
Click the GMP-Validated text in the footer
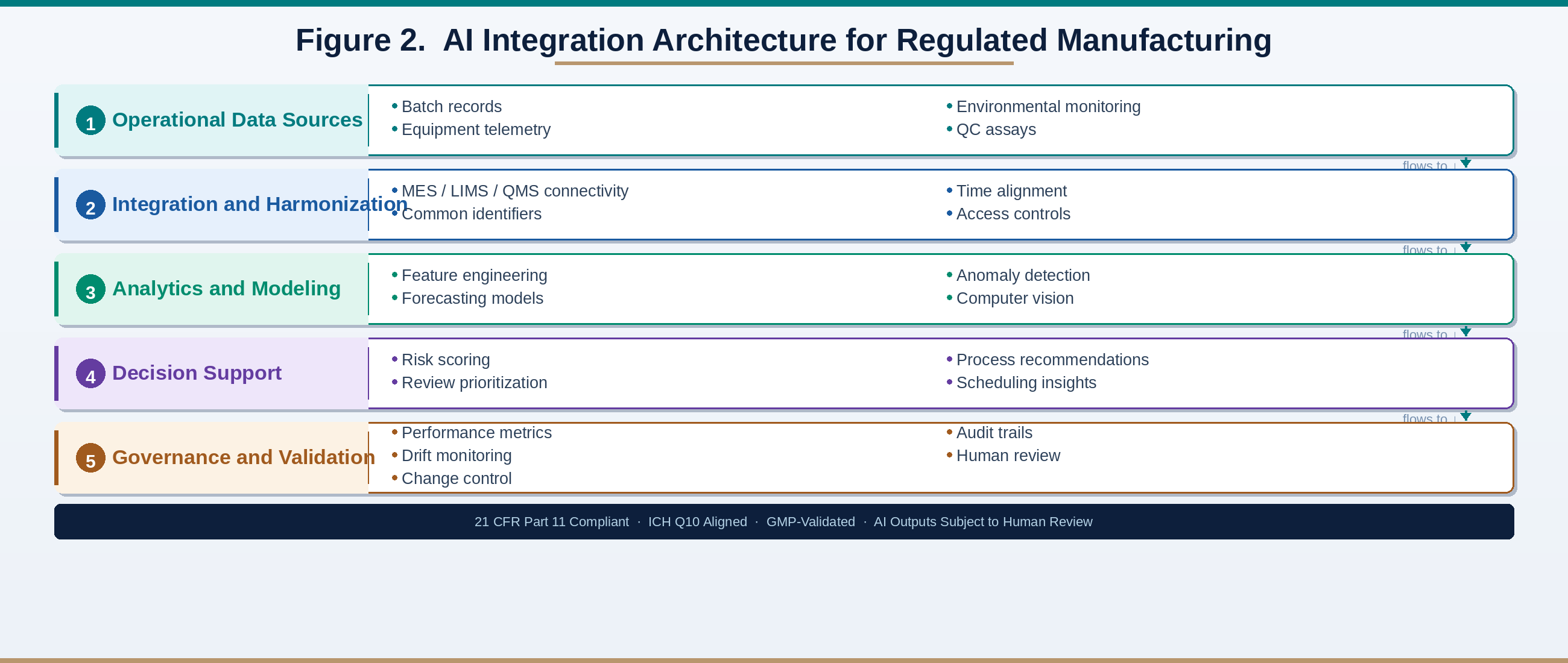pyautogui.click(x=810, y=522)
